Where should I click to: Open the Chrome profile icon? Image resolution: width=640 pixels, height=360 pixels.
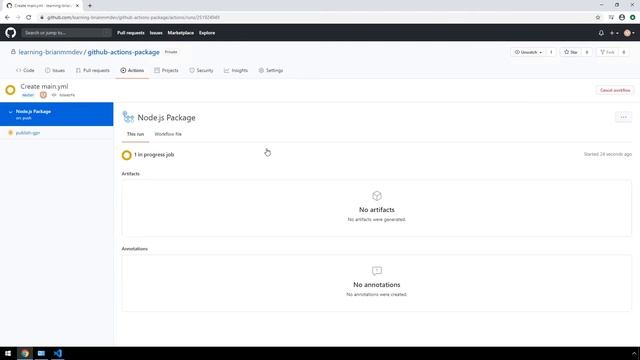pos(622,18)
